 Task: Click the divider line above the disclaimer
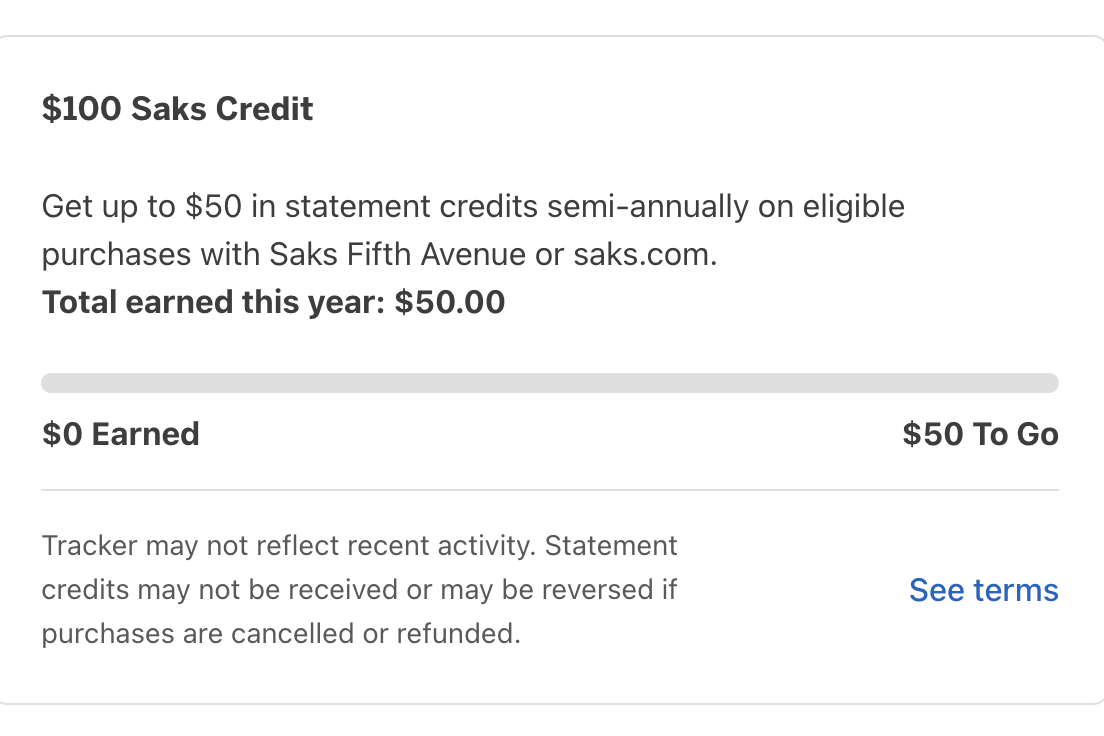point(550,490)
